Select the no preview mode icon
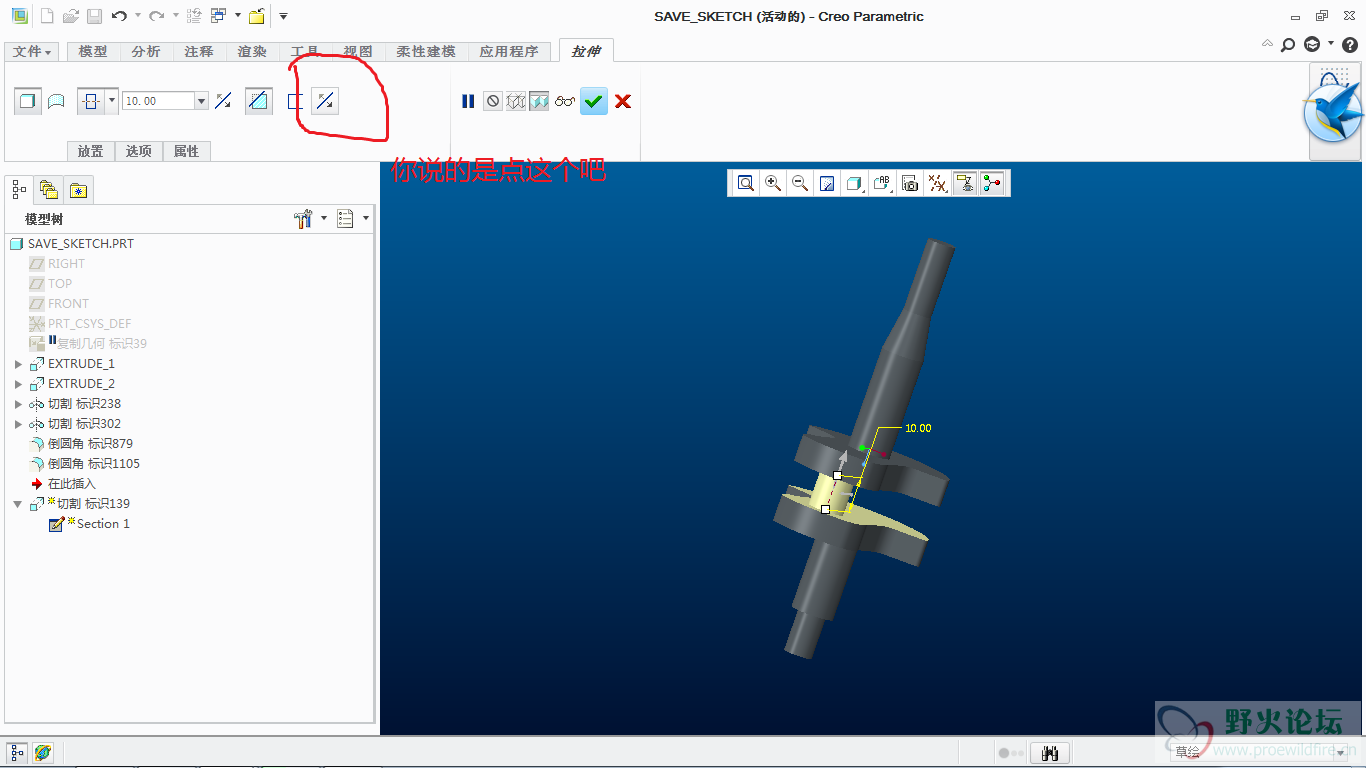This screenshot has width=1366, height=768. (493, 101)
